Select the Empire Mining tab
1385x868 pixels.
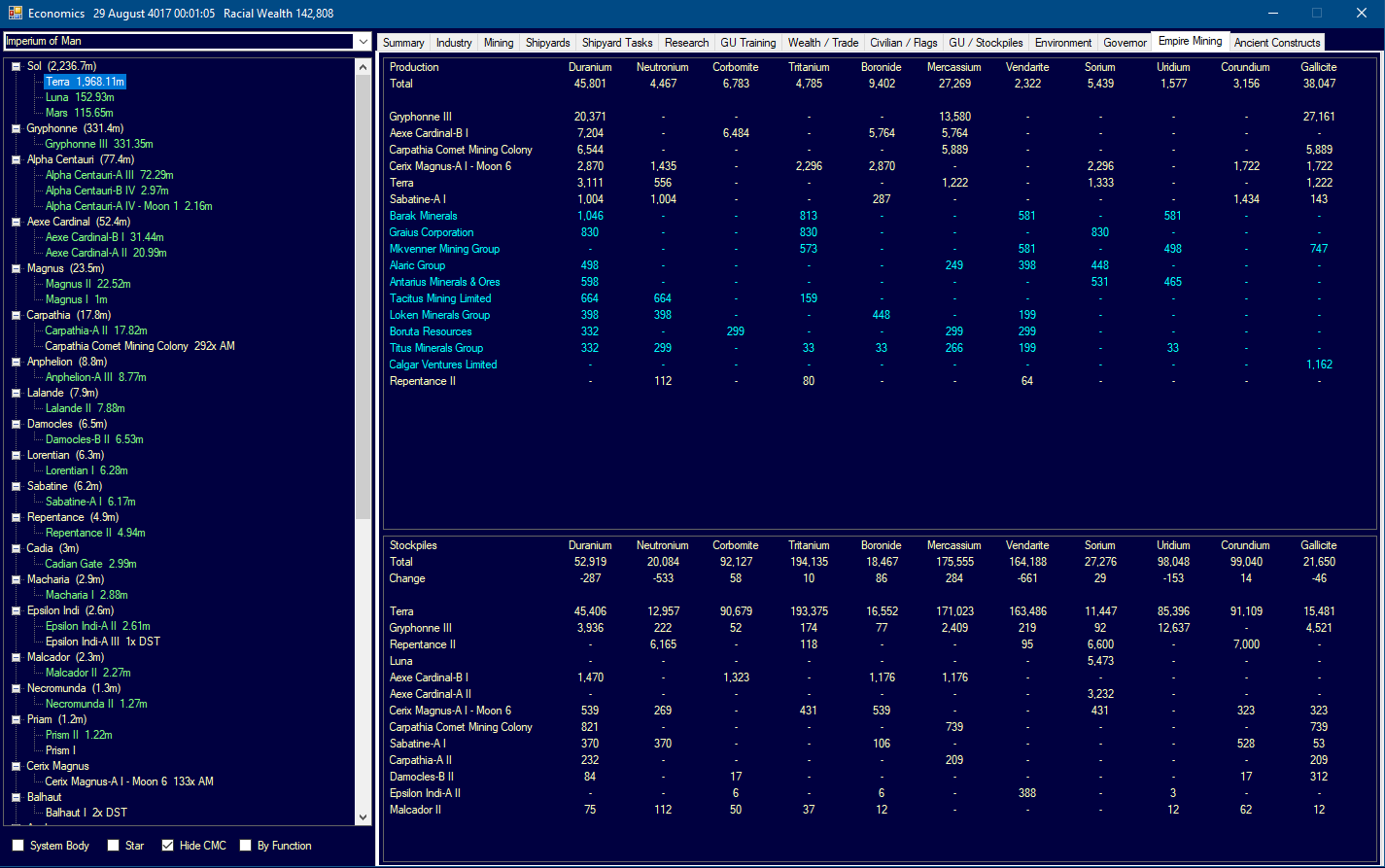[x=1190, y=42]
